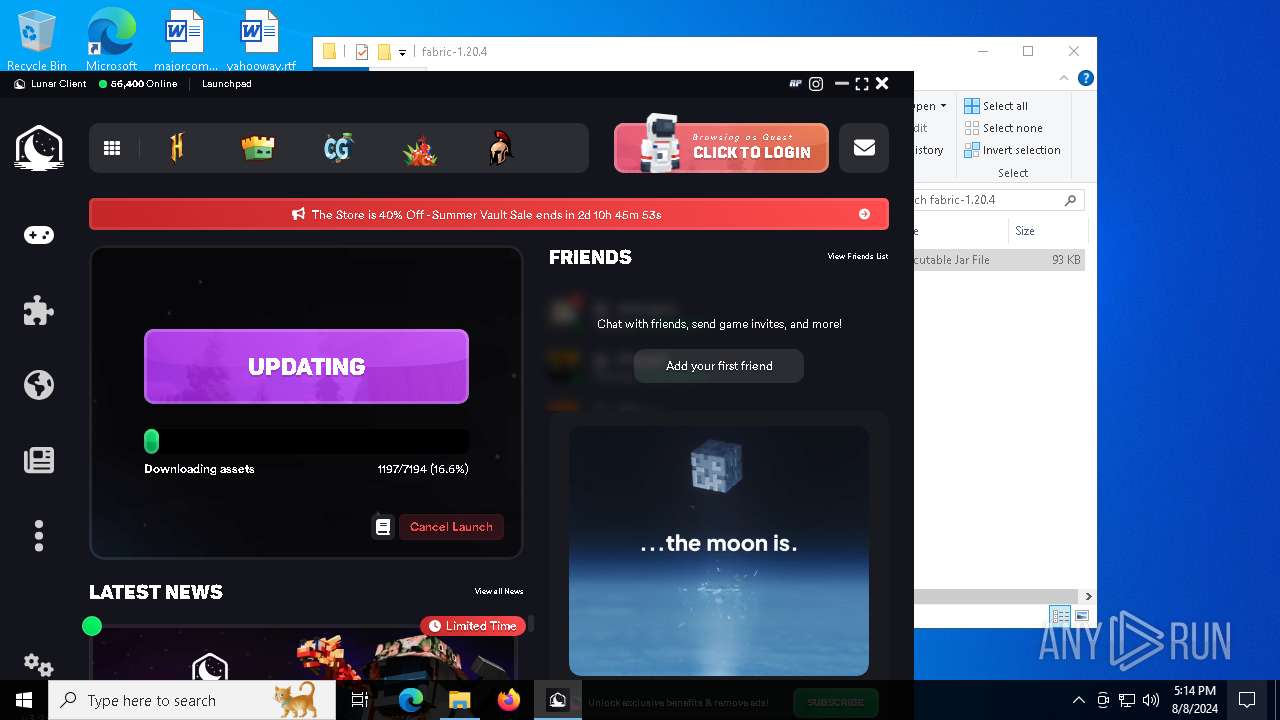
Task: Open the puzzle piece mods section
Action: point(39,310)
